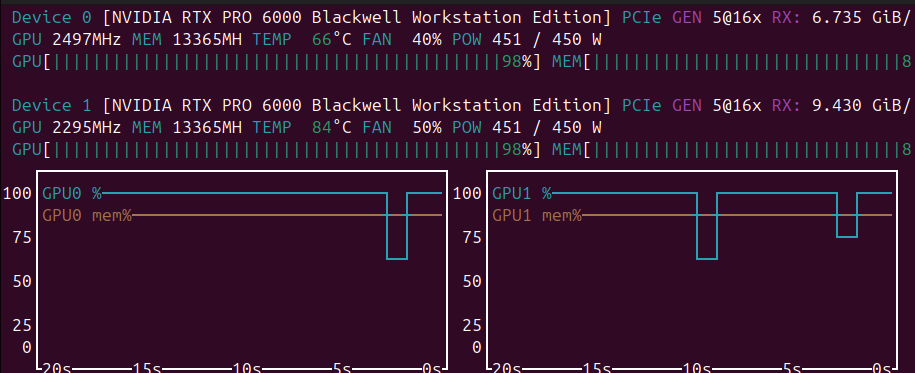Click the "75" y-axis label of GPU0 graph
This screenshot has height=373, width=915.
coord(22,237)
